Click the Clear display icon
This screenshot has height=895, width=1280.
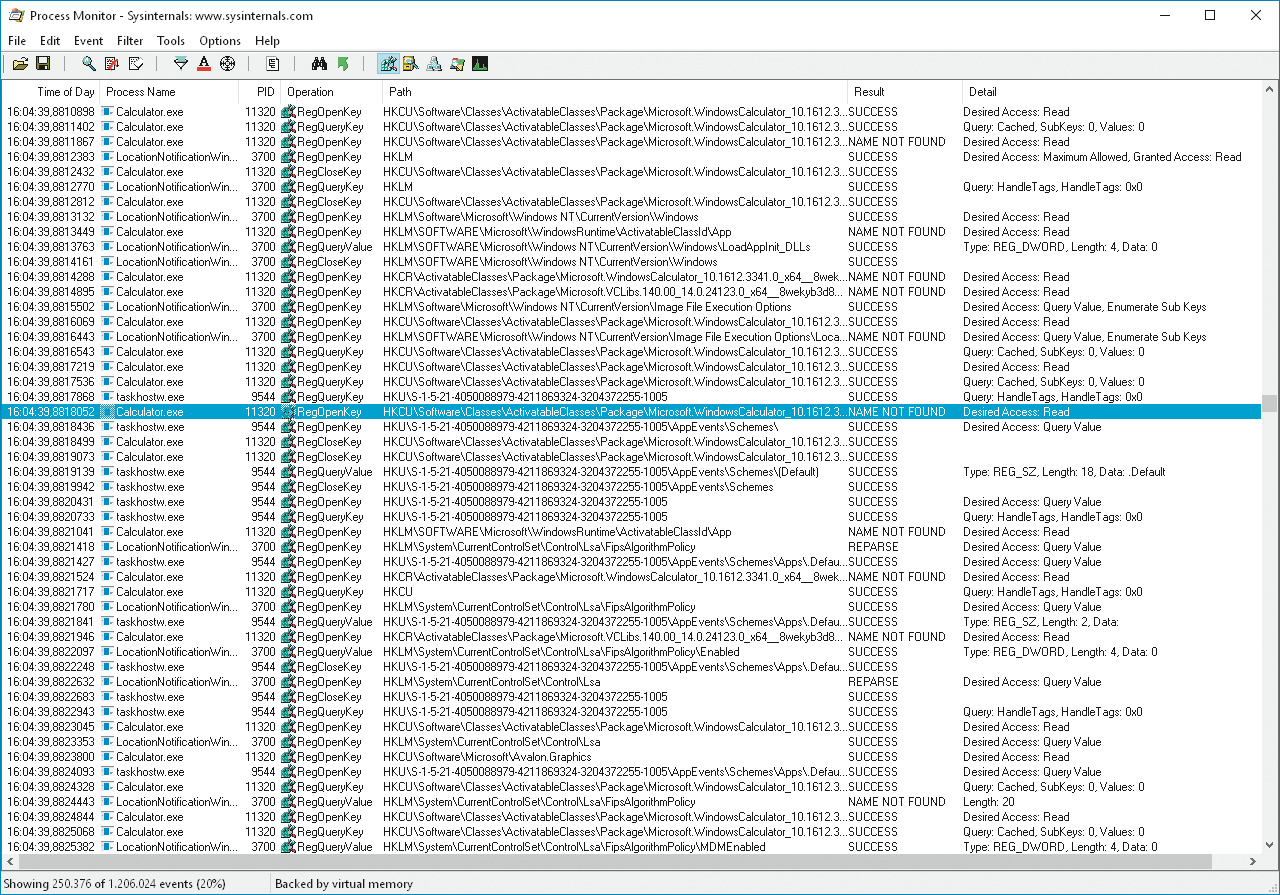[136, 64]
